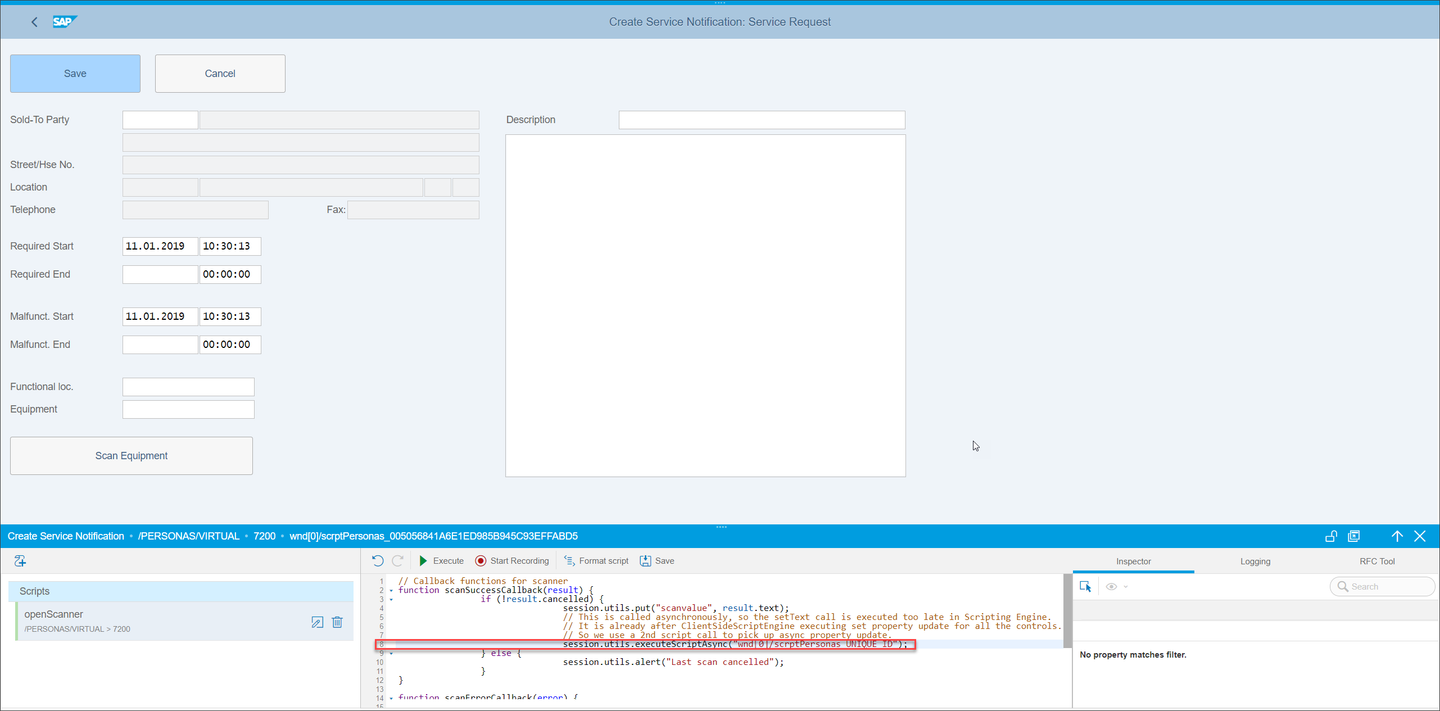Create a new script with plus icon

tap(20, 561)
